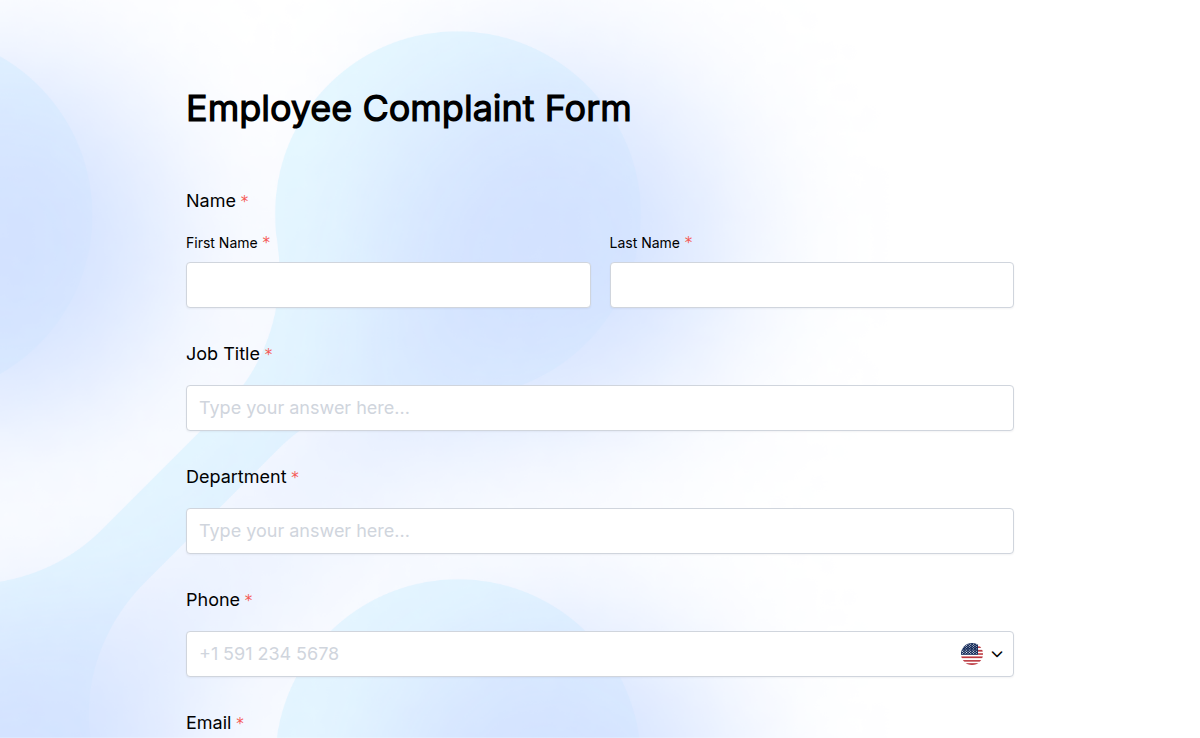Click the Phone number entry field
This screenshot has width=1200, height=738.
tap(500, 653)
